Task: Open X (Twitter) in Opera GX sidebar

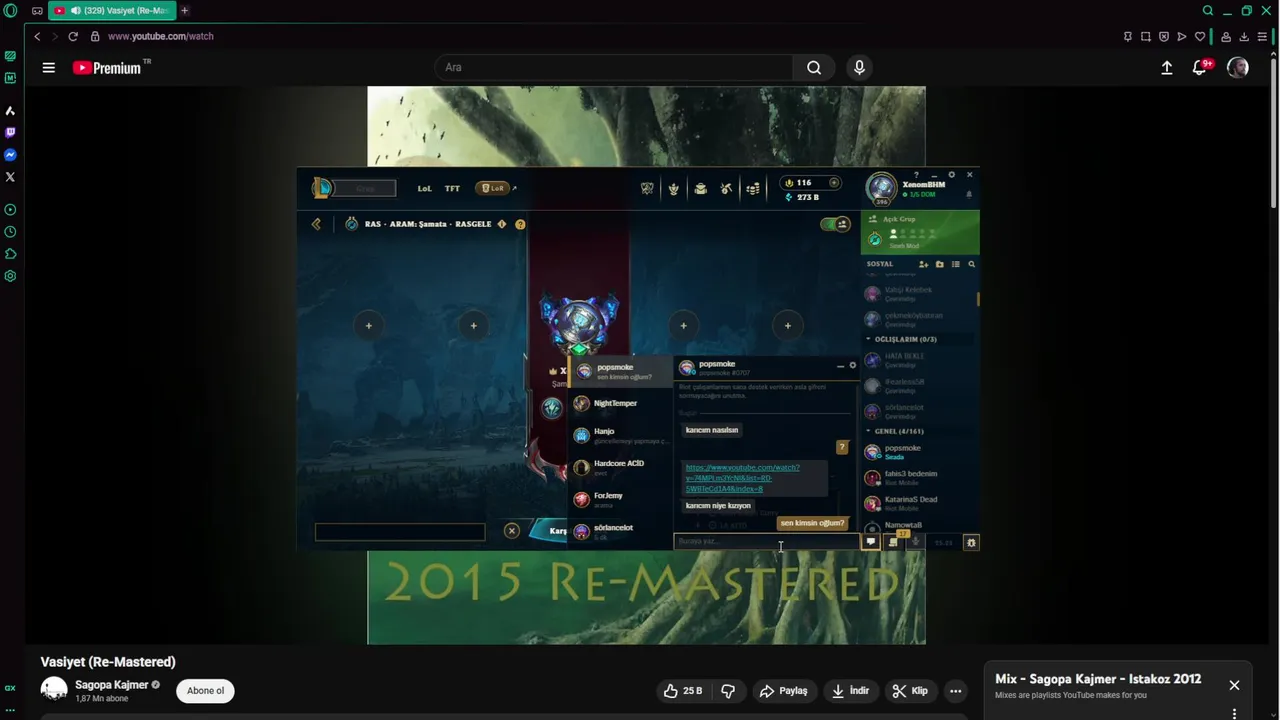Action: coord(10,177)
